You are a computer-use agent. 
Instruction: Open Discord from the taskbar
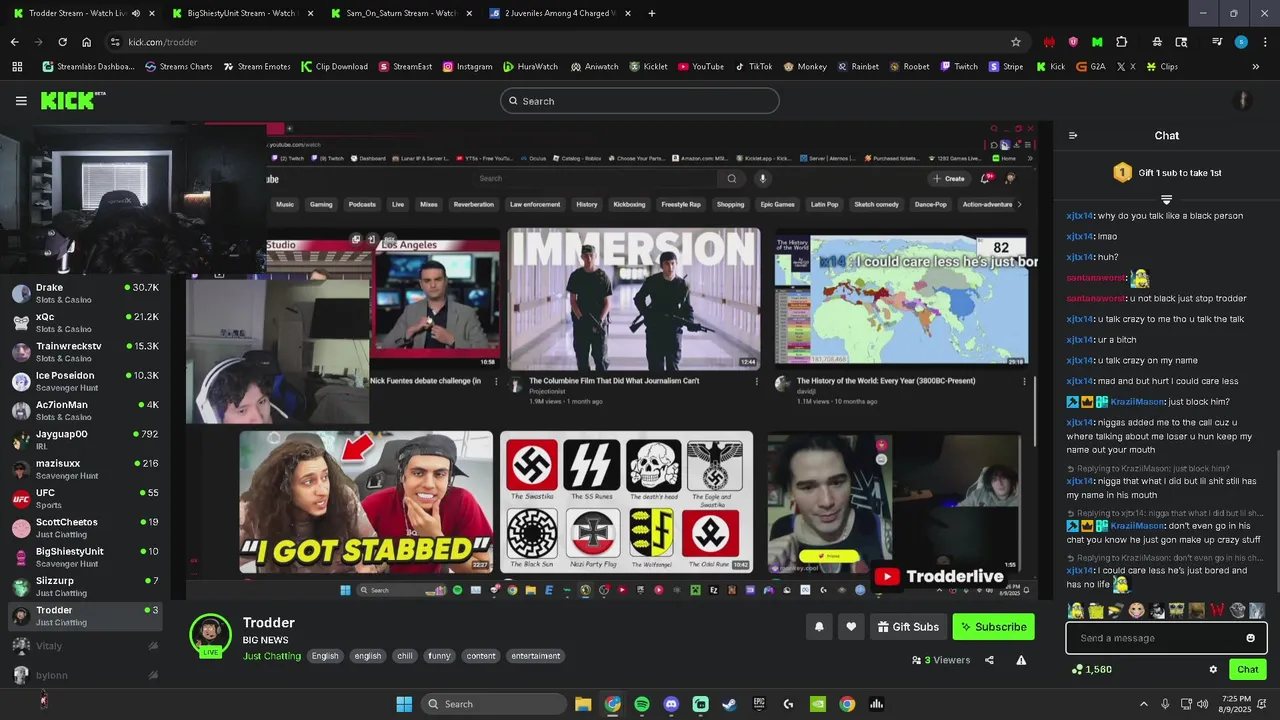(671, 704)
